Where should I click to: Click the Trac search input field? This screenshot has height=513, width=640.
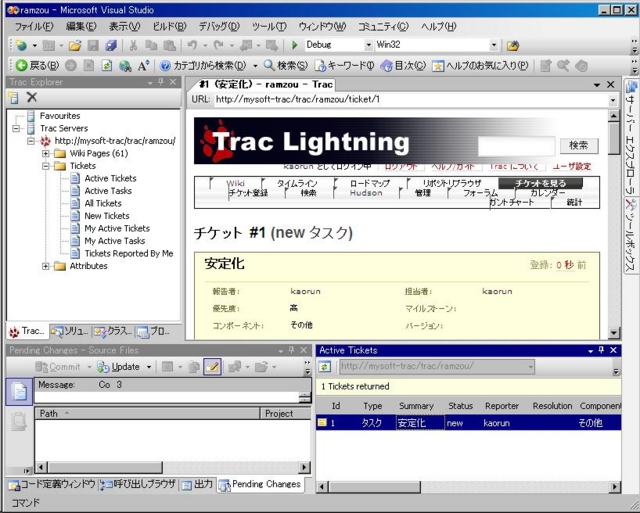[x=516, y=146]
